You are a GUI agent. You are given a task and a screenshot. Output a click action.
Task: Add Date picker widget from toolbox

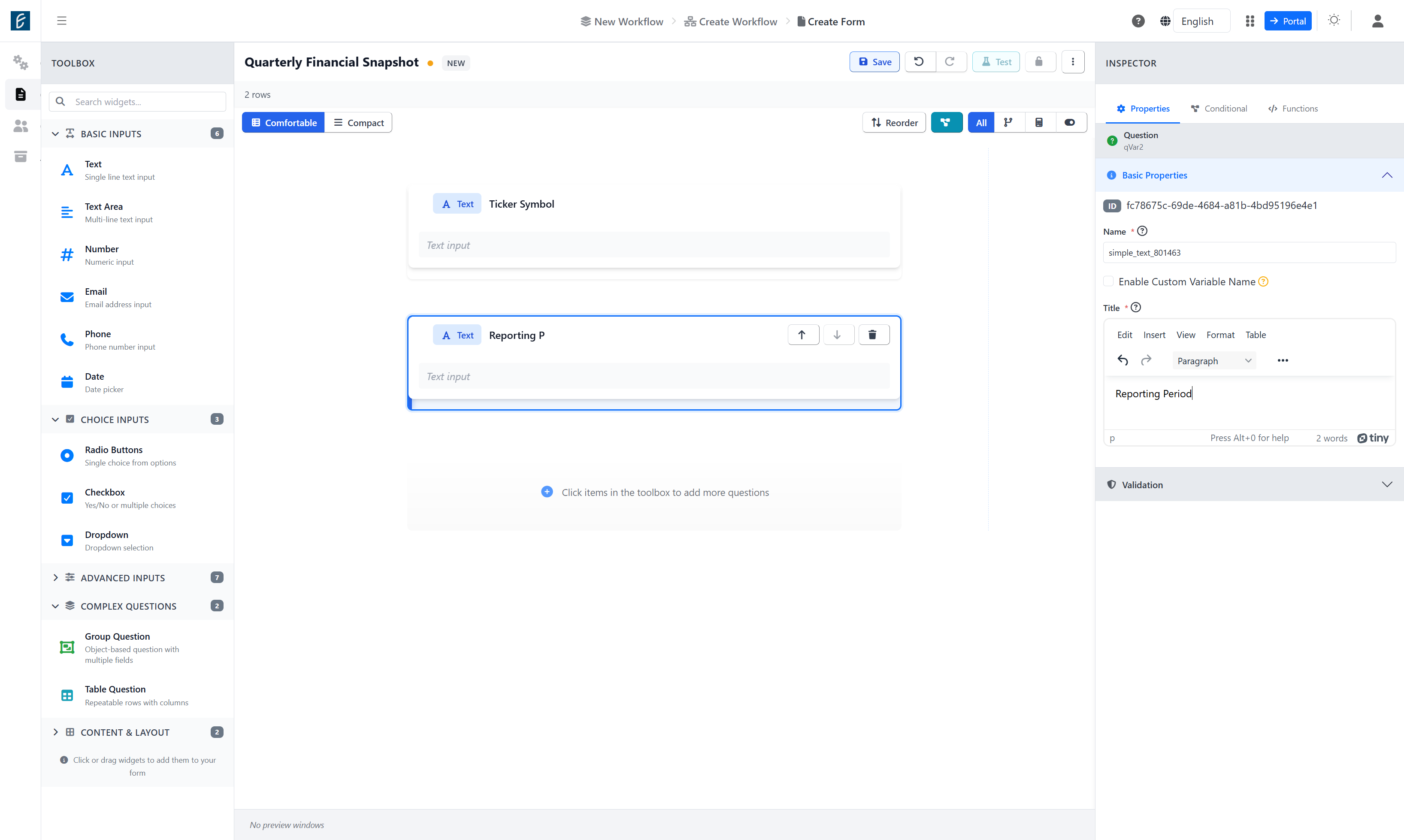click(x=138, y=382)
